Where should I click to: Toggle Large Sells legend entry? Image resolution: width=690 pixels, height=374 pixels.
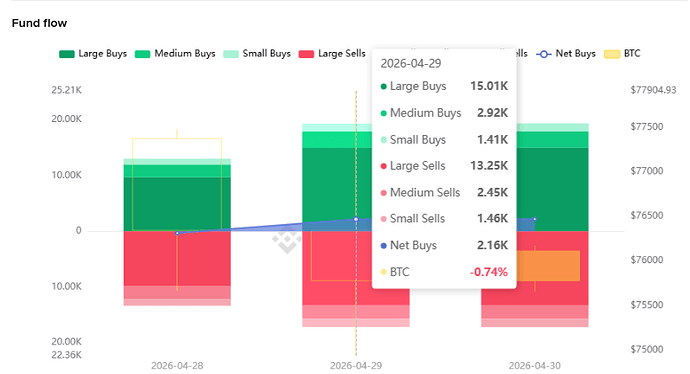pyautogui.click(x=332, y=54)
